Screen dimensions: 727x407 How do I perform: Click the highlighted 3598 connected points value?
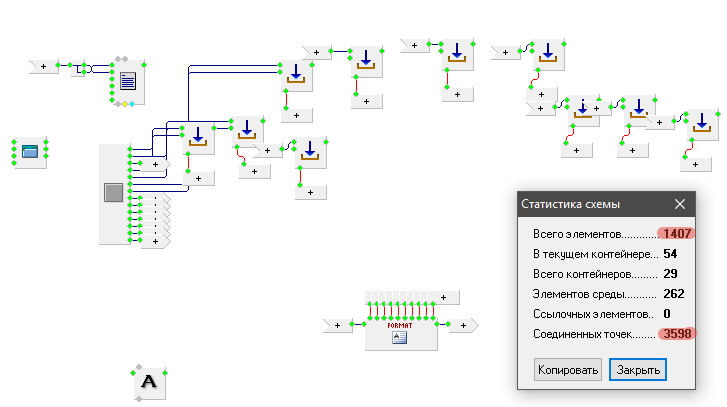click(676, 334)
